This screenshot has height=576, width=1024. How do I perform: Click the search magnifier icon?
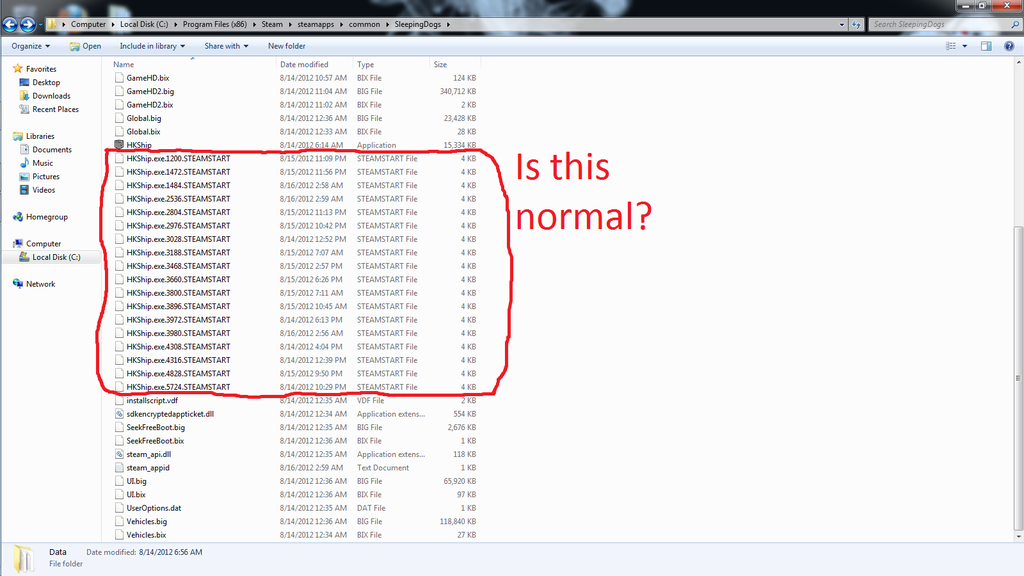click(x=1015, y=24)
